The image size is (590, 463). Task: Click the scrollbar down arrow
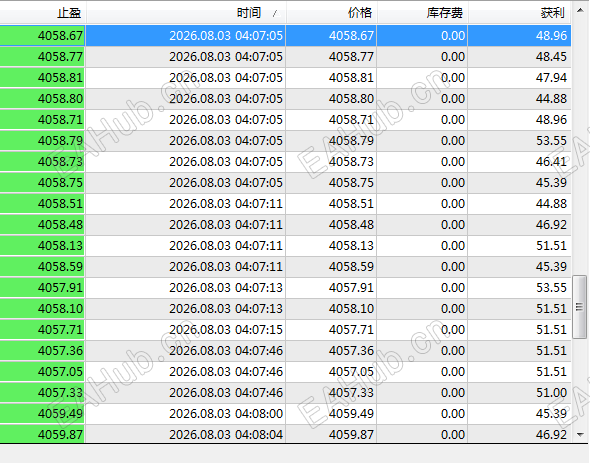click(x=580, y=435)
